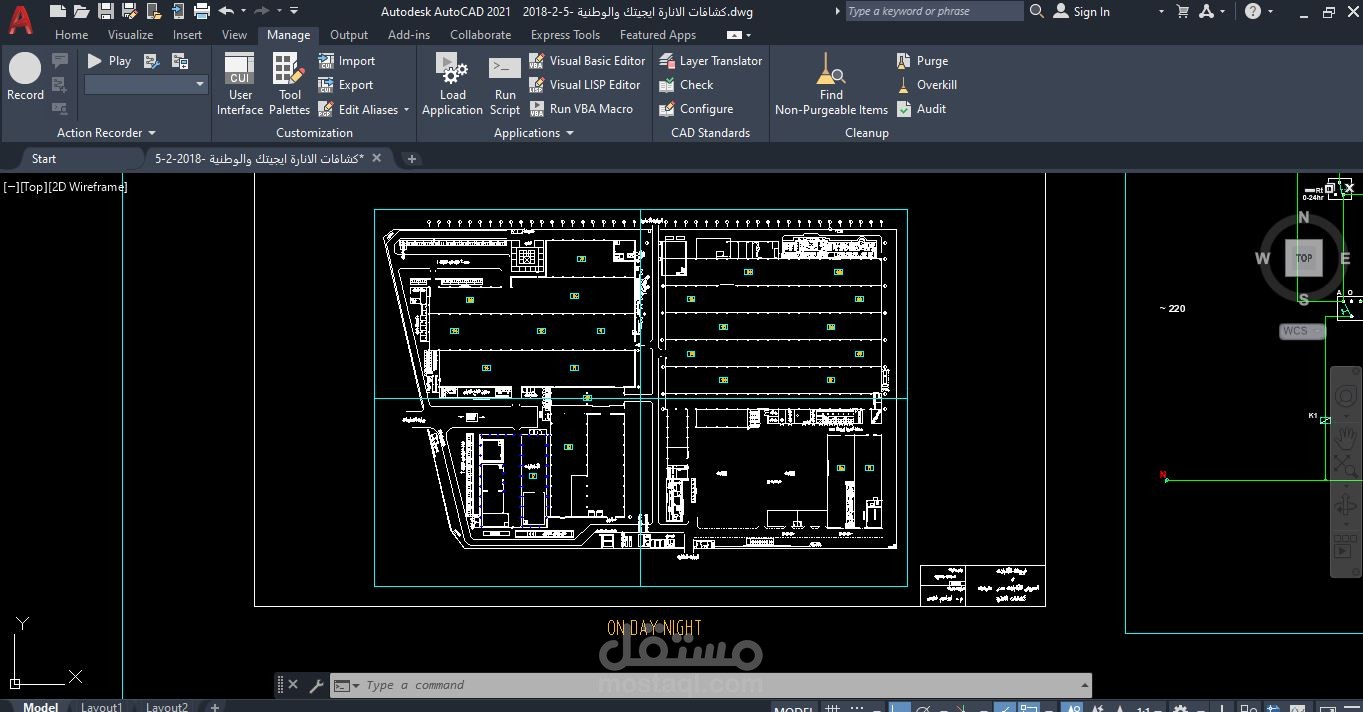Click Export customization
Screen dimensions: 1363x712
point(346,85)
